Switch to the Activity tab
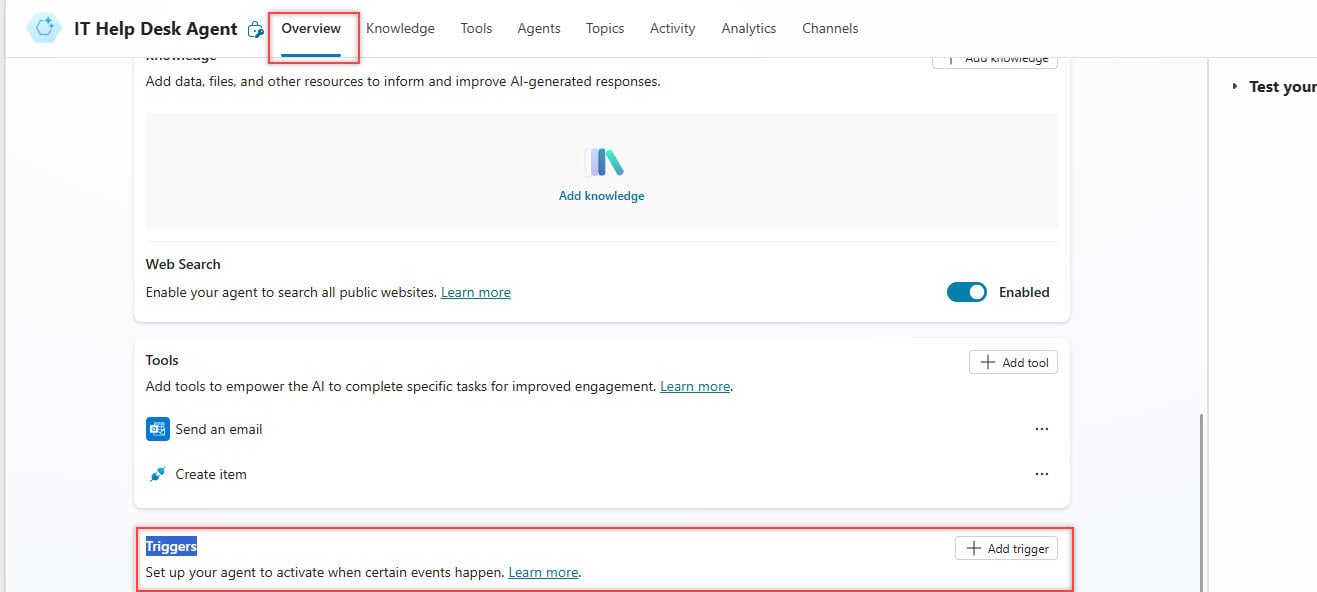The image size is (1317, 592). pyautogui.click(x=672, y=28)
